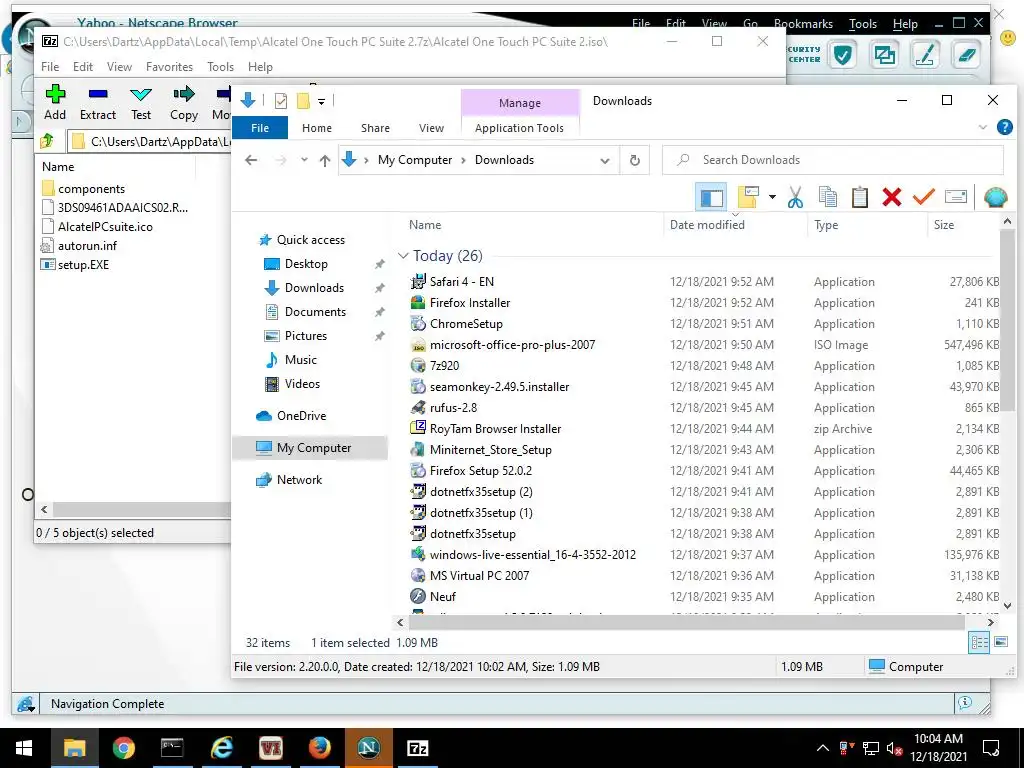Expand the ribbon using the chevron
This screenshot has width=1024, height=768.
pyautogui.click(x=982, y=127)
